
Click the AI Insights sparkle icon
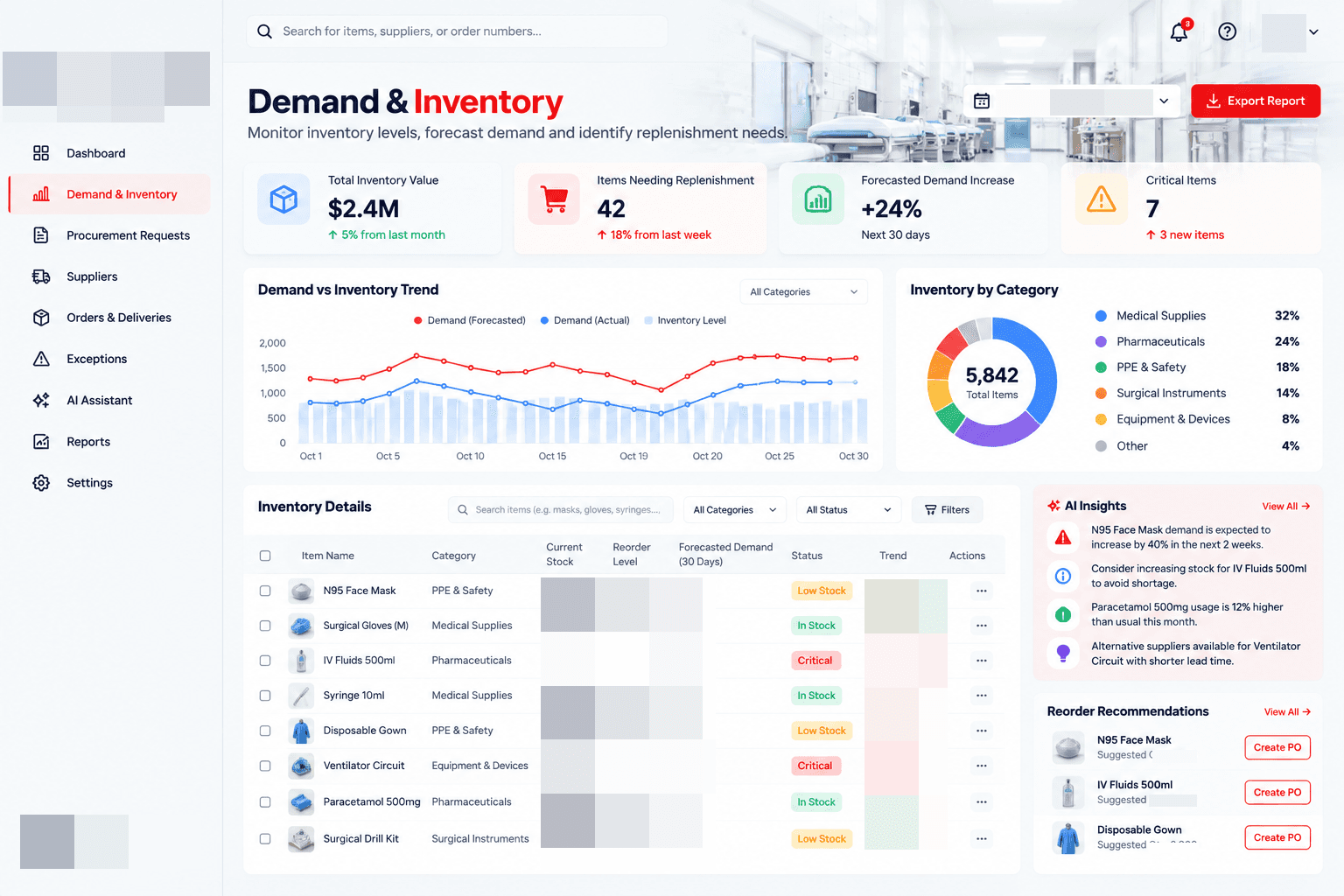1053,506
